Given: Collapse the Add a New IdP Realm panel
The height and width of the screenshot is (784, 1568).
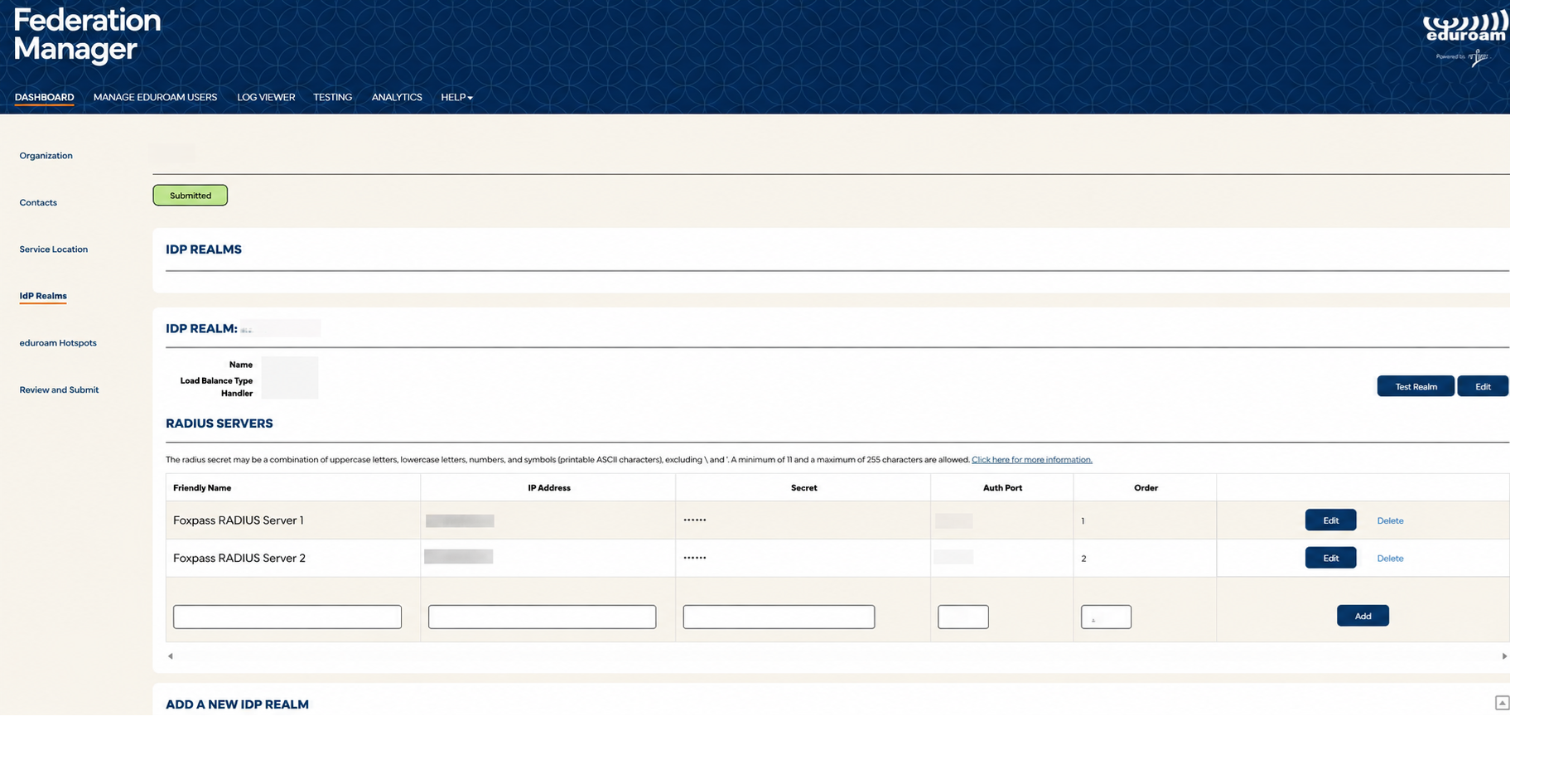Looking at the screenshot, I should 1502,703.
